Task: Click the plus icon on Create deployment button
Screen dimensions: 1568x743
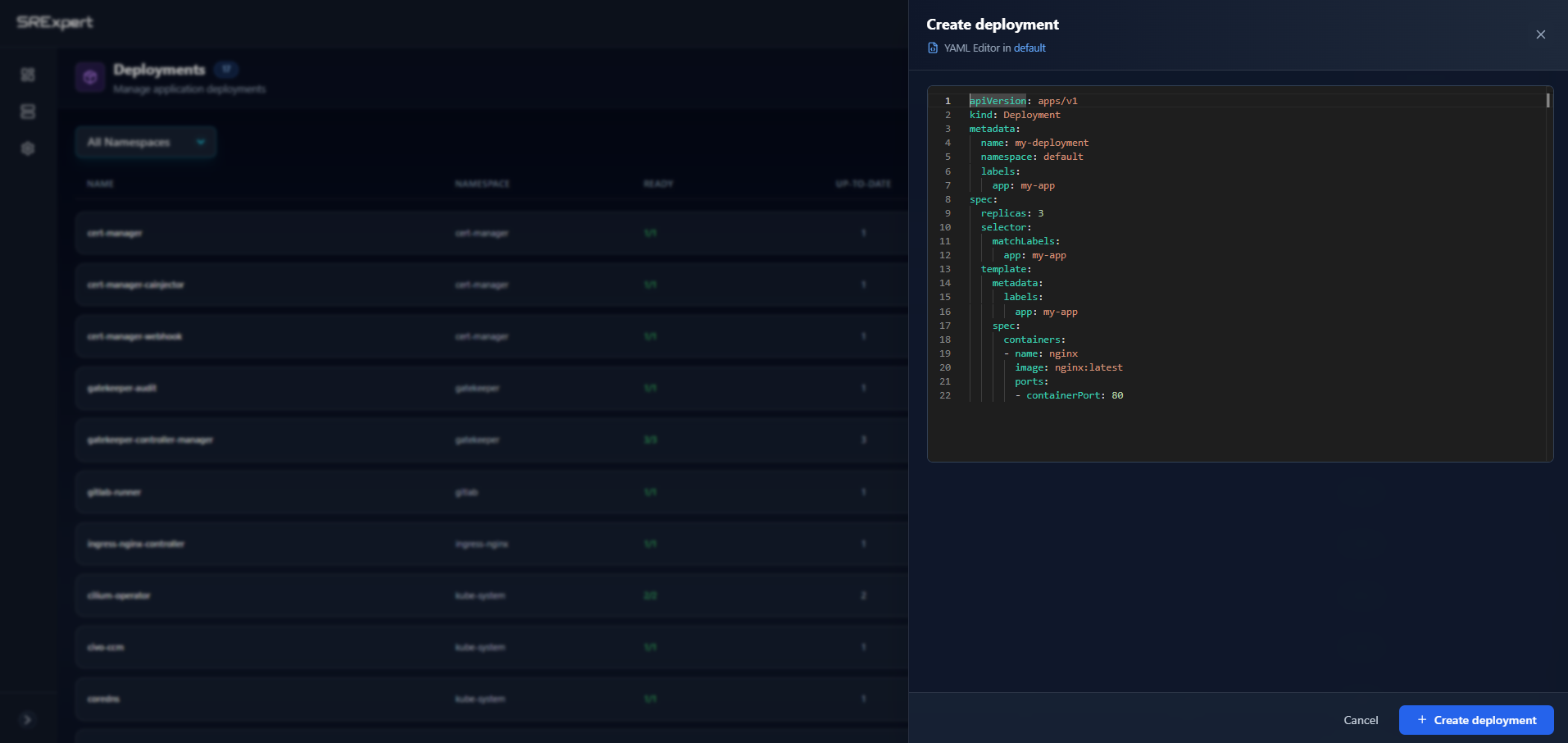Action: pyautogui.click(x=1423, y=719)
